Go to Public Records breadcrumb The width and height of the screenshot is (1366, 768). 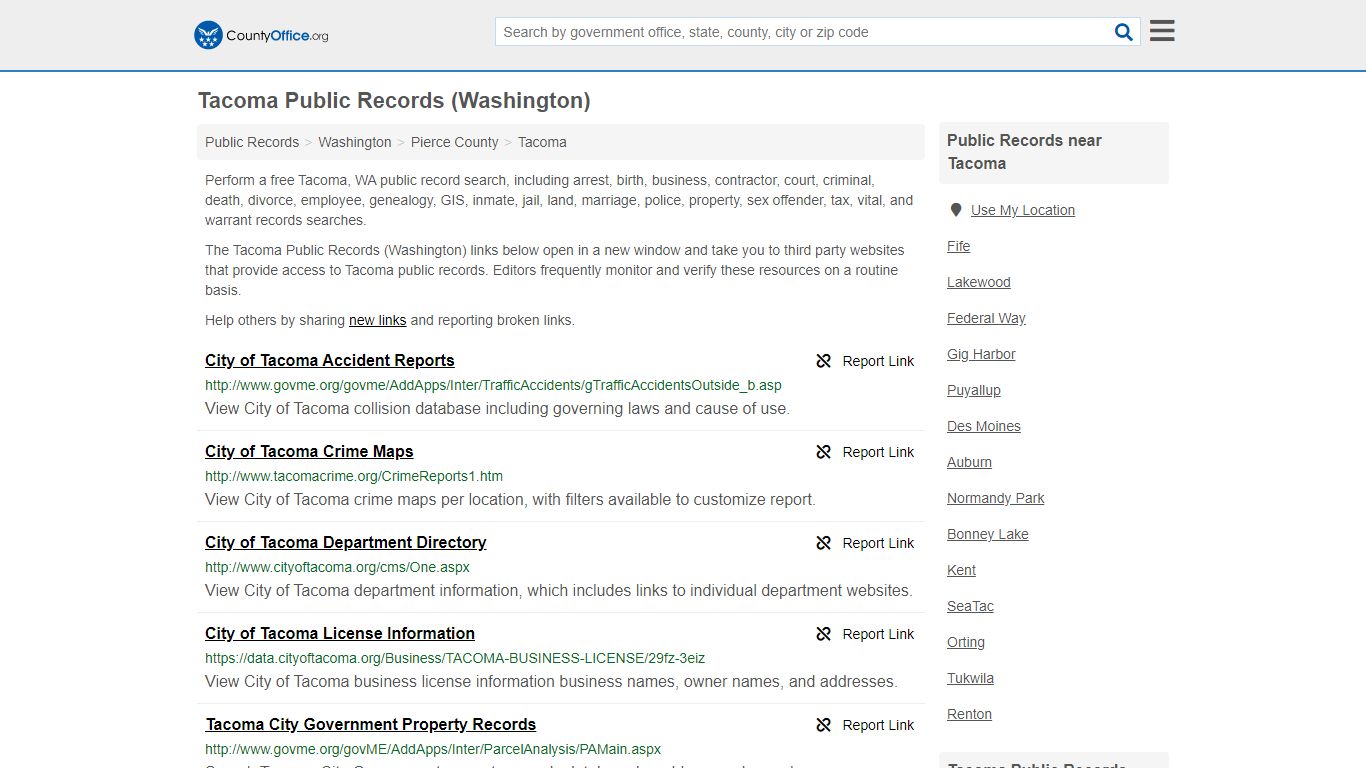click(252, 142)
